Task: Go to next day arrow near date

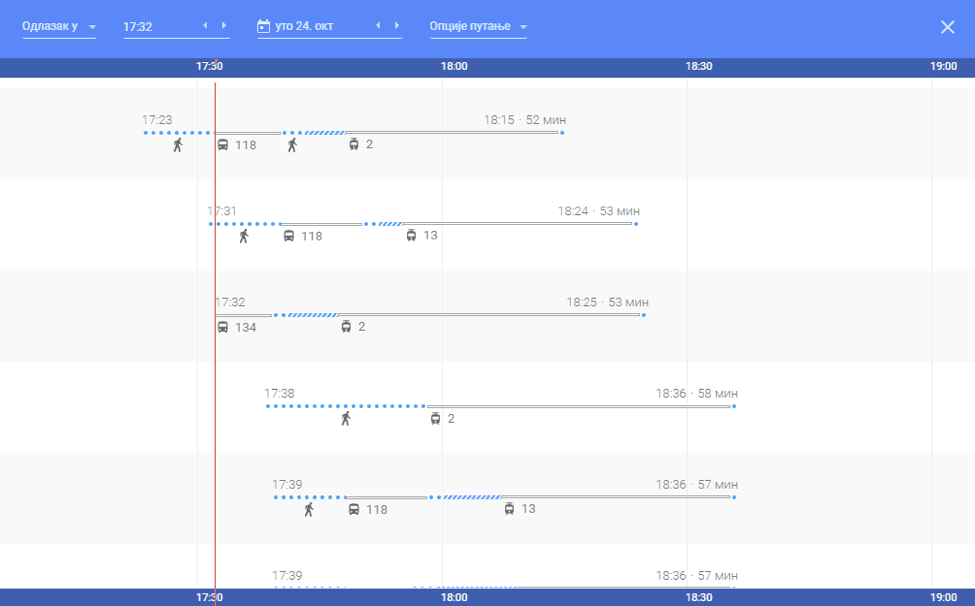Action: [x=397, y=26]
